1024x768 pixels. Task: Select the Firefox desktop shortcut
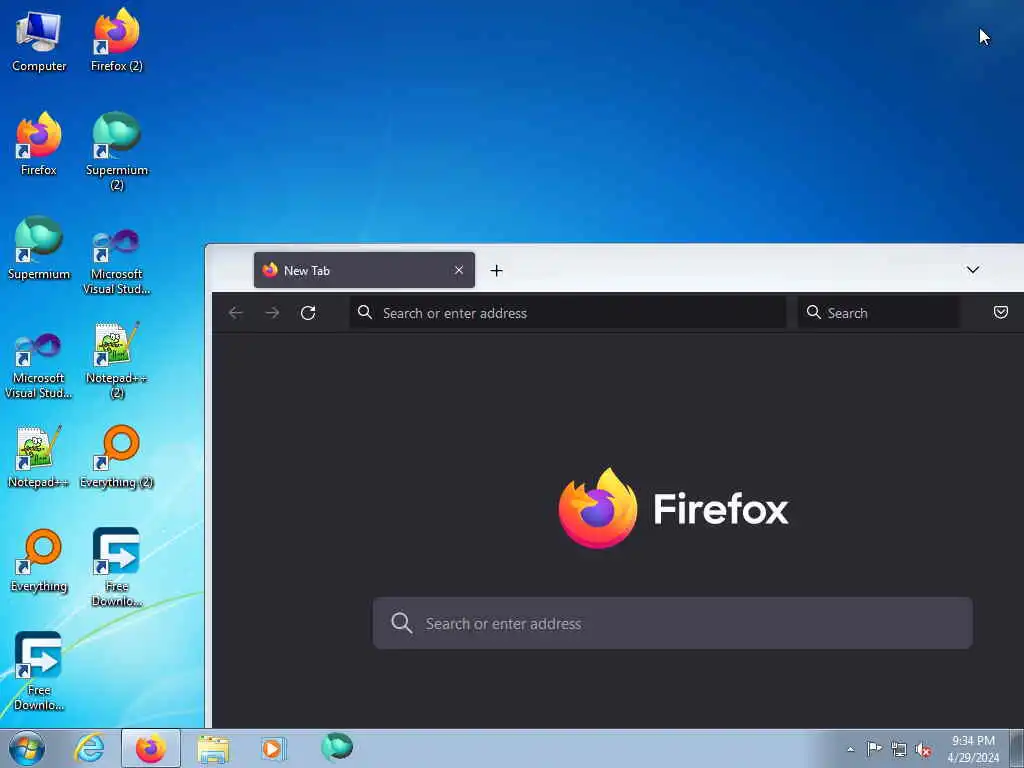[x=39, y=145]
